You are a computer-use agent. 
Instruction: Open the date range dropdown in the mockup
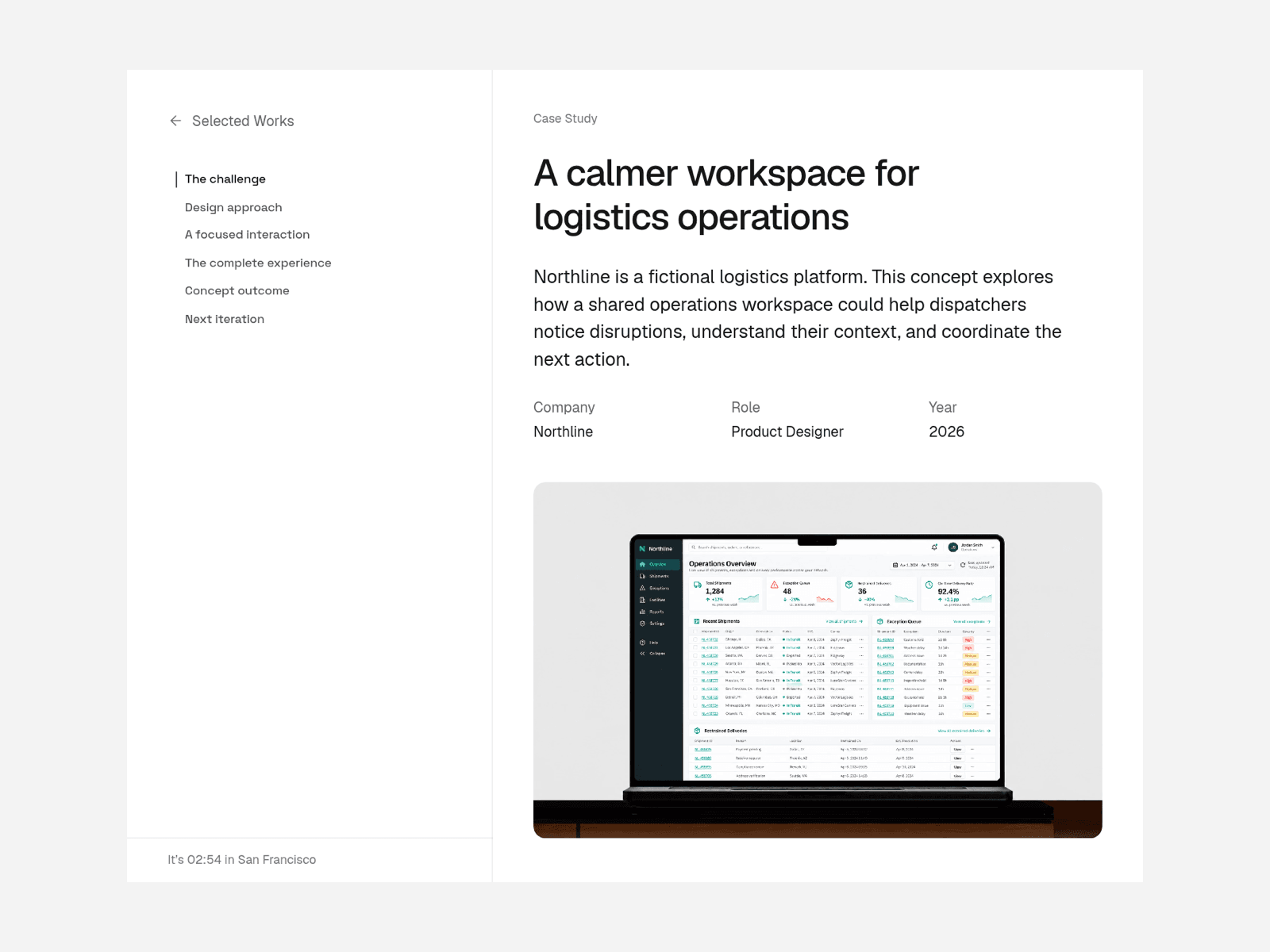922,565
